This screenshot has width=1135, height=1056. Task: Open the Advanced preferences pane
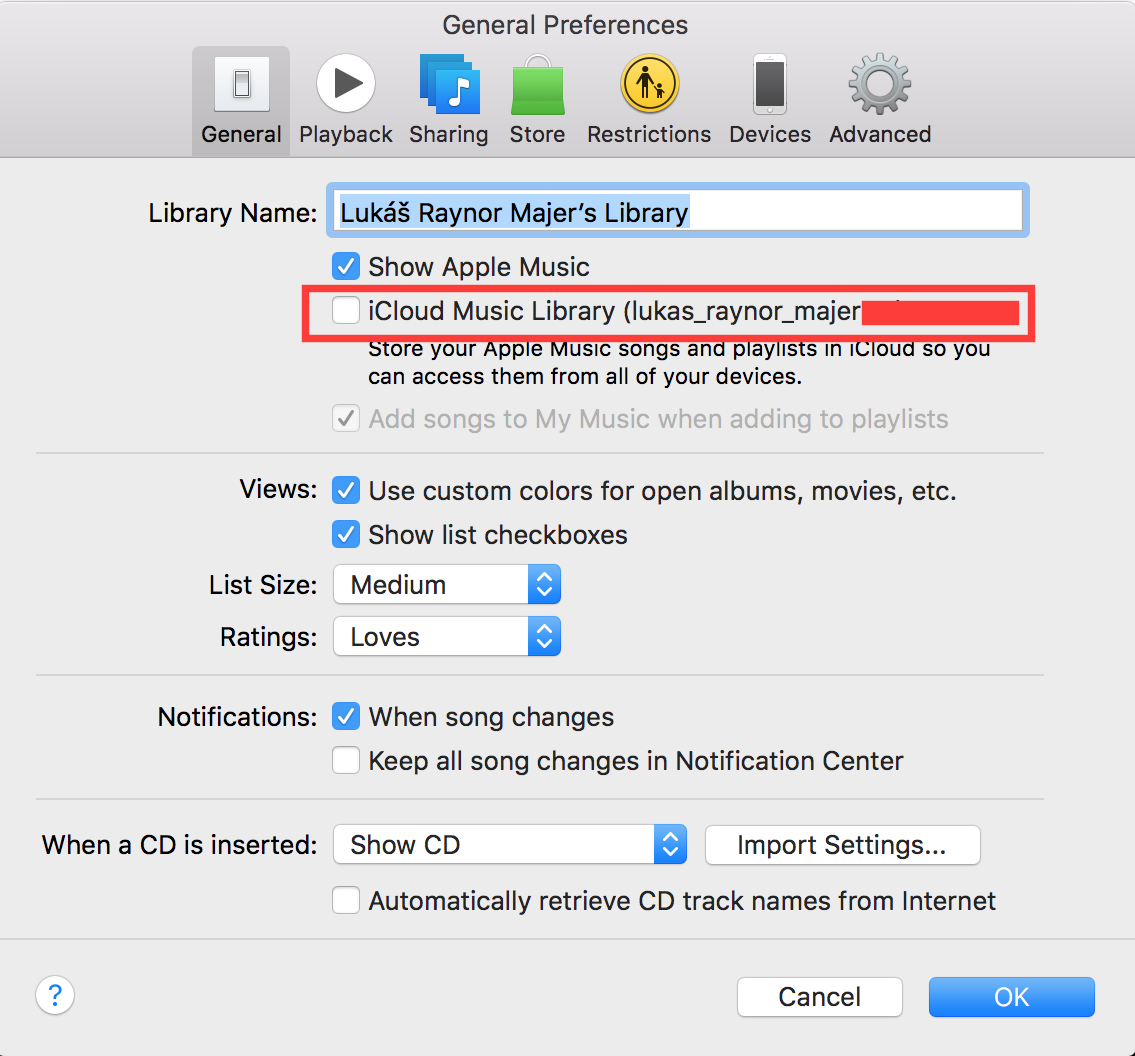coord(880,101)
